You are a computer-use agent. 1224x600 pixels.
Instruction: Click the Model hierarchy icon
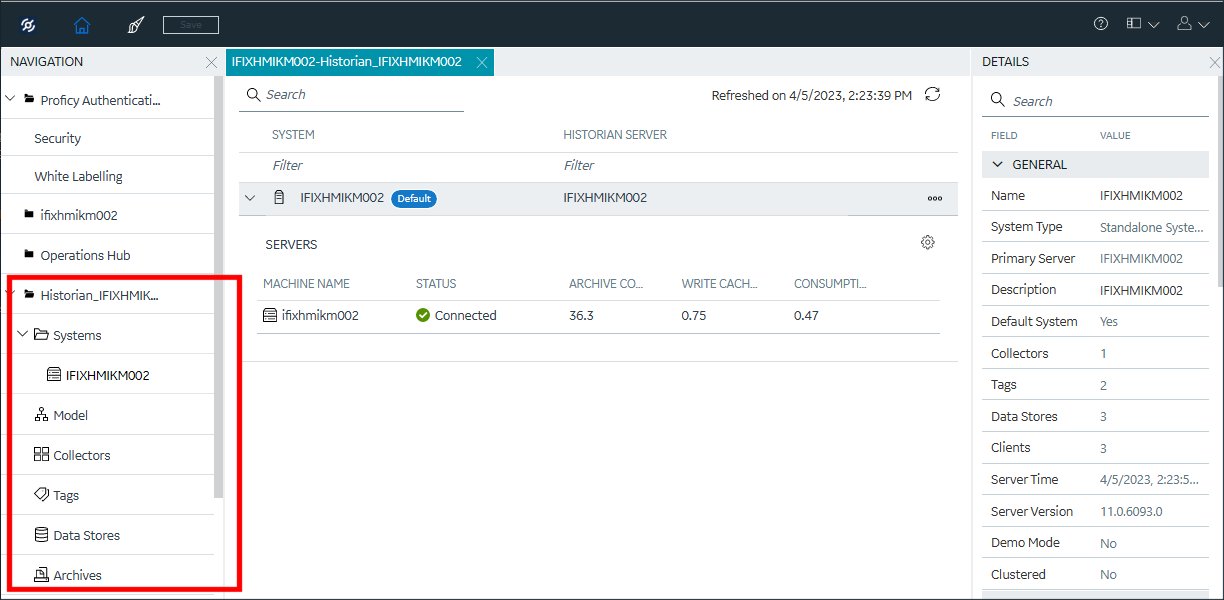point(41,415)
